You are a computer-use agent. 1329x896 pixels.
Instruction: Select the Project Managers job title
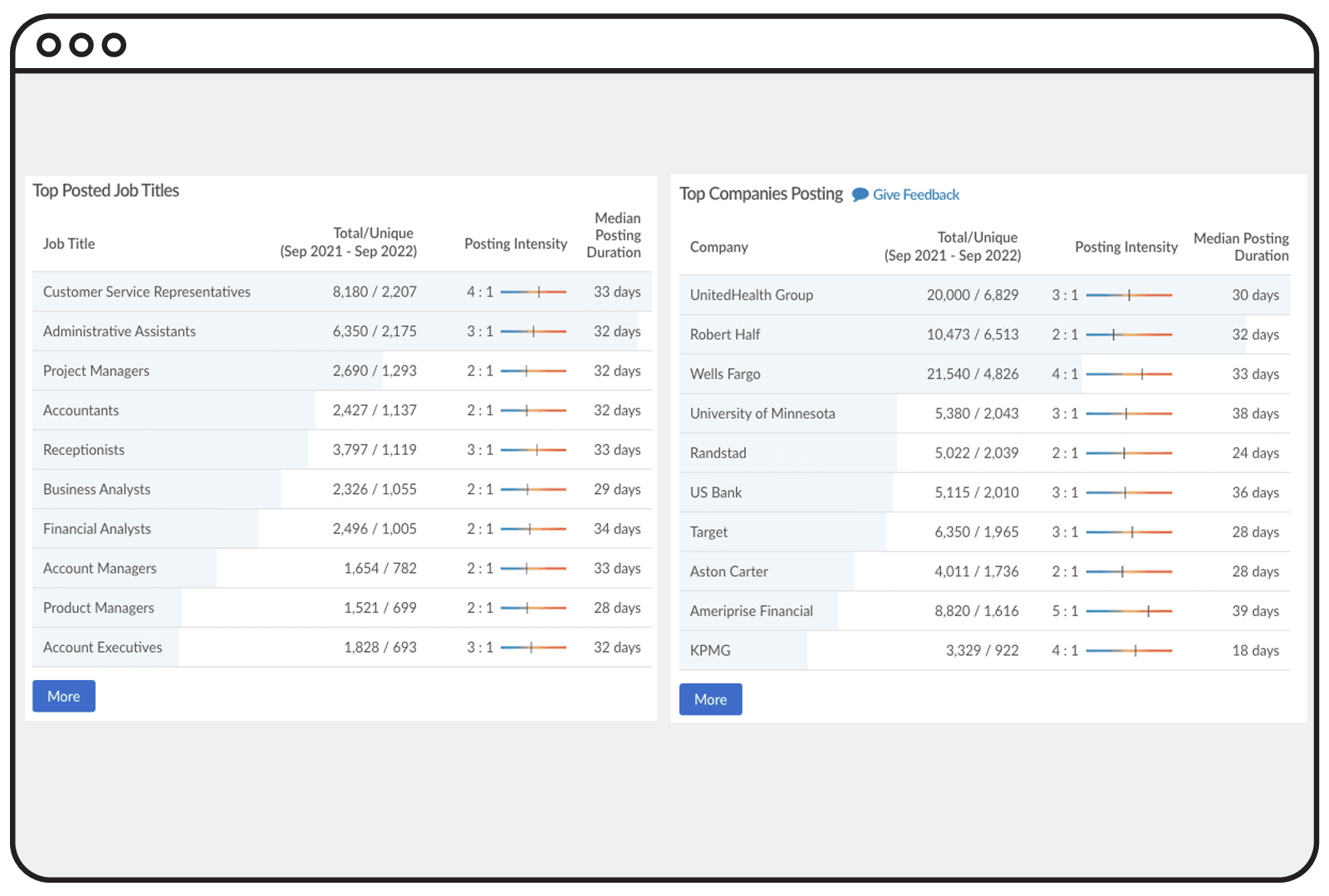point(96,370)
